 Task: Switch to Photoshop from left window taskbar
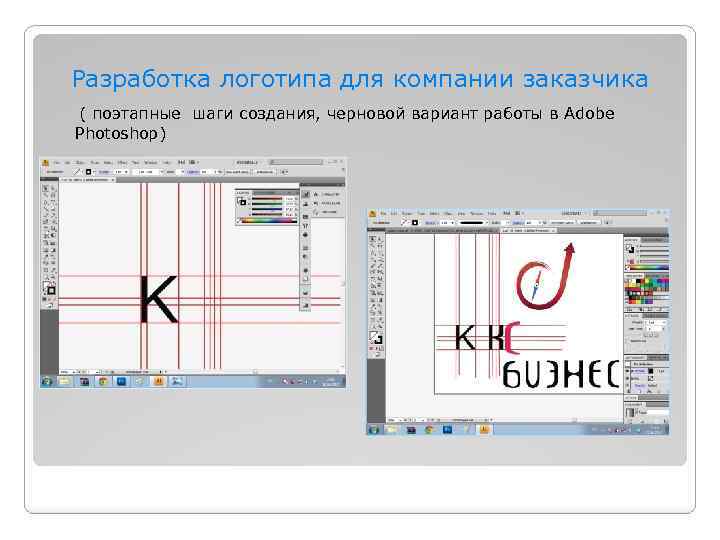tap(121, 381)
